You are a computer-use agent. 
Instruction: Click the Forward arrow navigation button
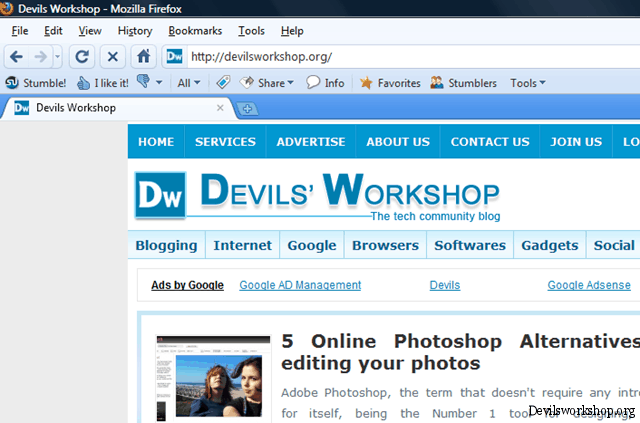40,56
